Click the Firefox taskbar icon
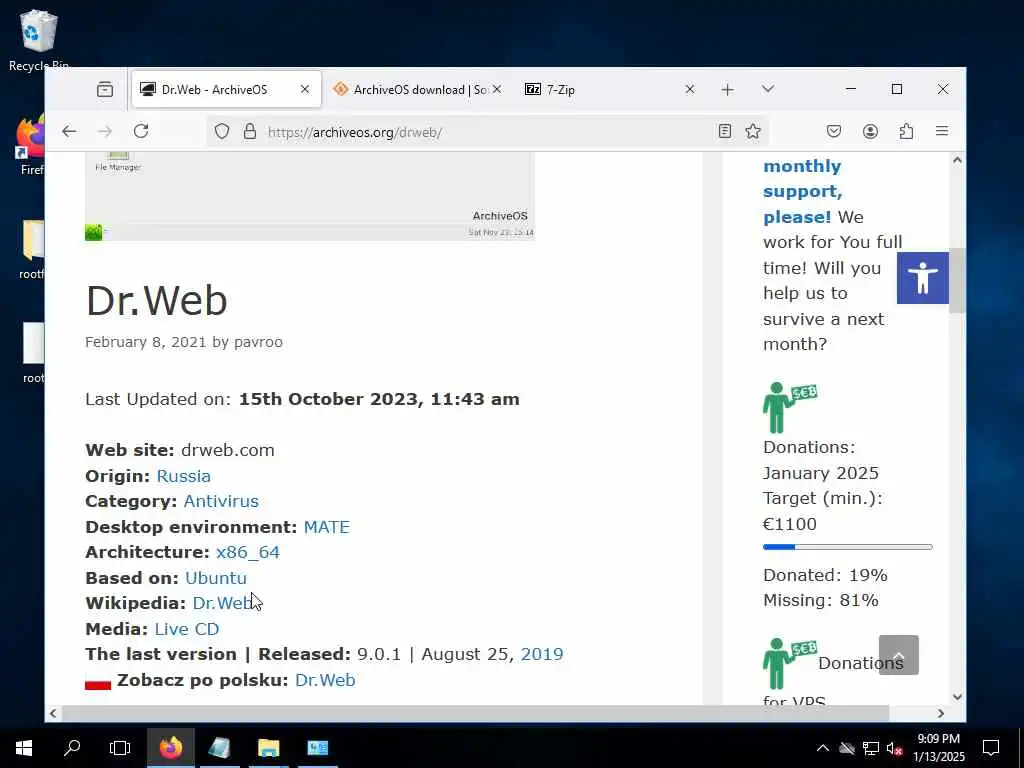Viewport: 1024px width, 768px height. pyautogui.click(x=171, y=748)
